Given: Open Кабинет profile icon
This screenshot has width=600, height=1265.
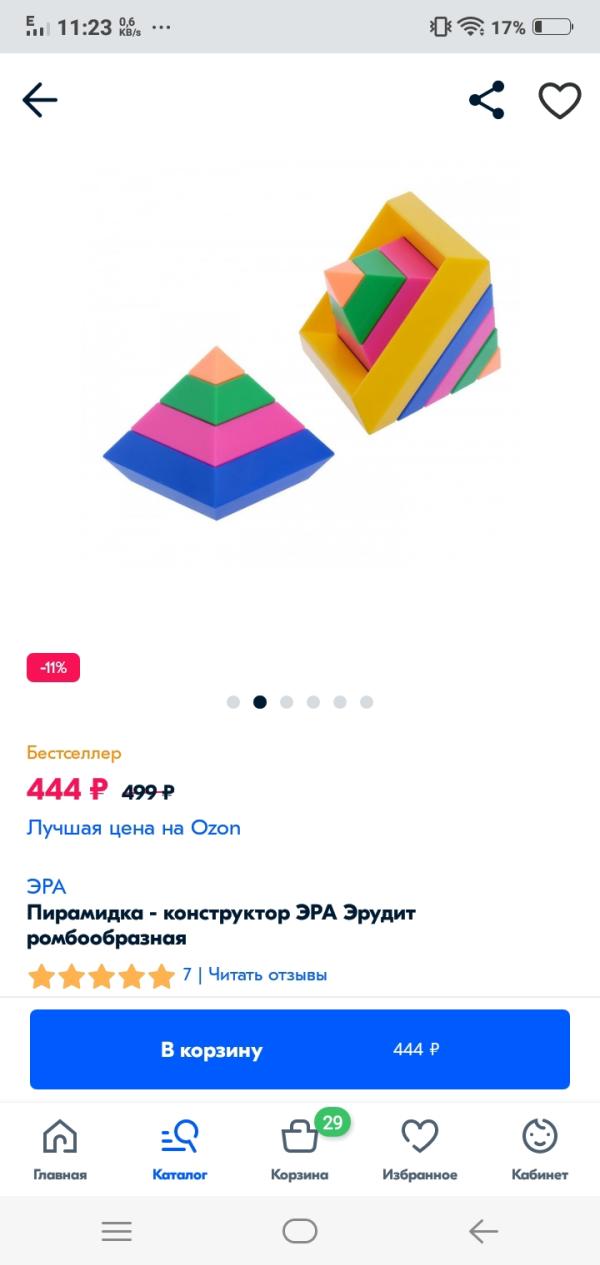Looking at the screenshot, I should pyautogui.click(x=540, y=1150).
